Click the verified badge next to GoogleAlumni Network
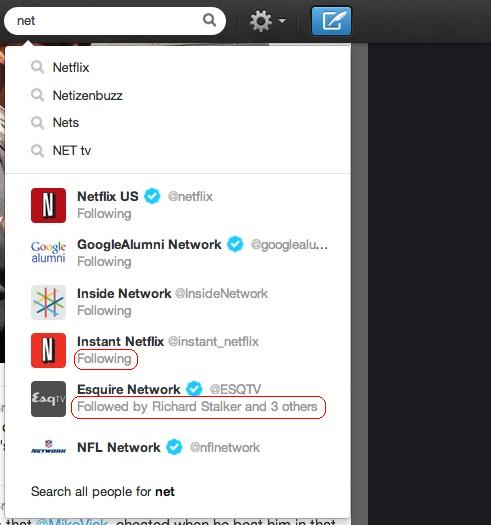The image size is (491, 525). [x=235, y=244]
